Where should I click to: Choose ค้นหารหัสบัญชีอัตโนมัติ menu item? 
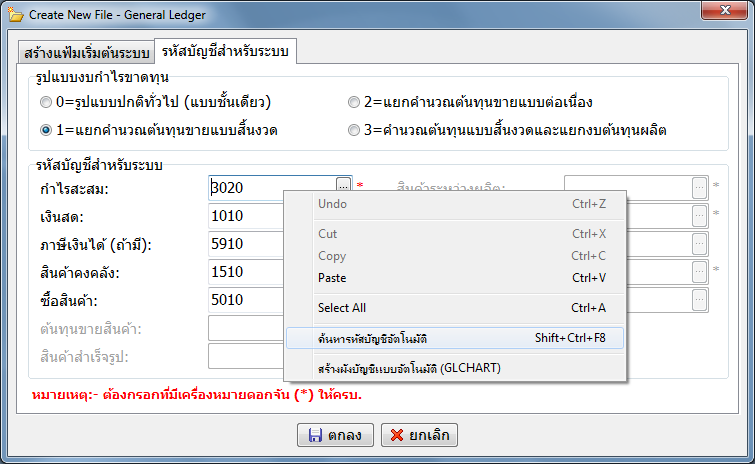(378, 338)
